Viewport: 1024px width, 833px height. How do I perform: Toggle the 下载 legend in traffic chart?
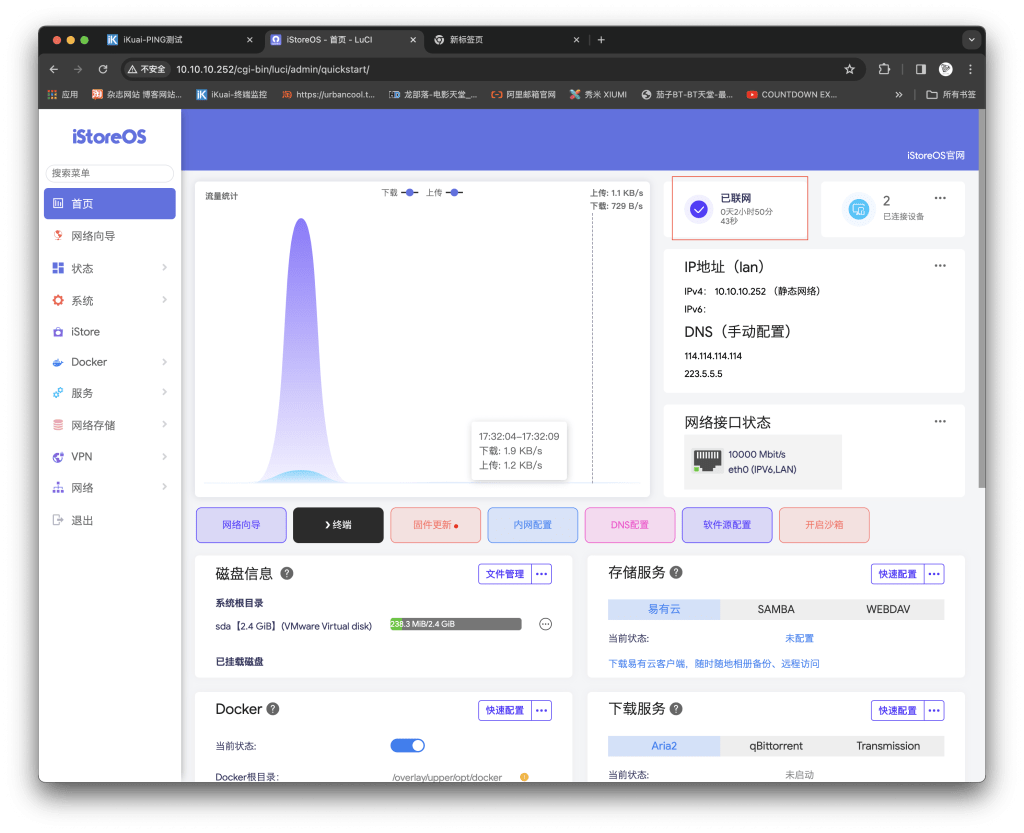400,192
